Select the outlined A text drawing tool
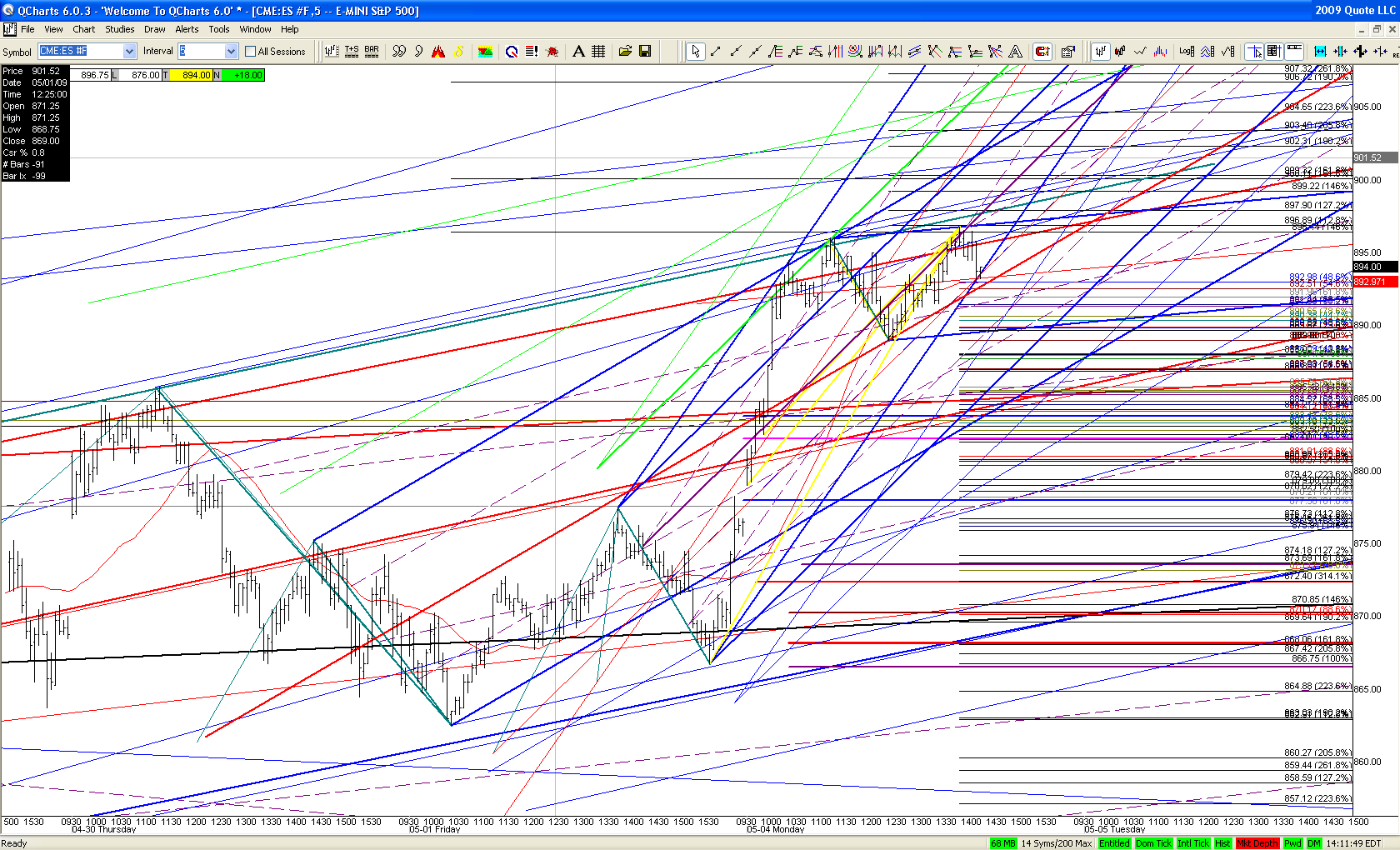The image size is (1400, 850). (1015, 52)
